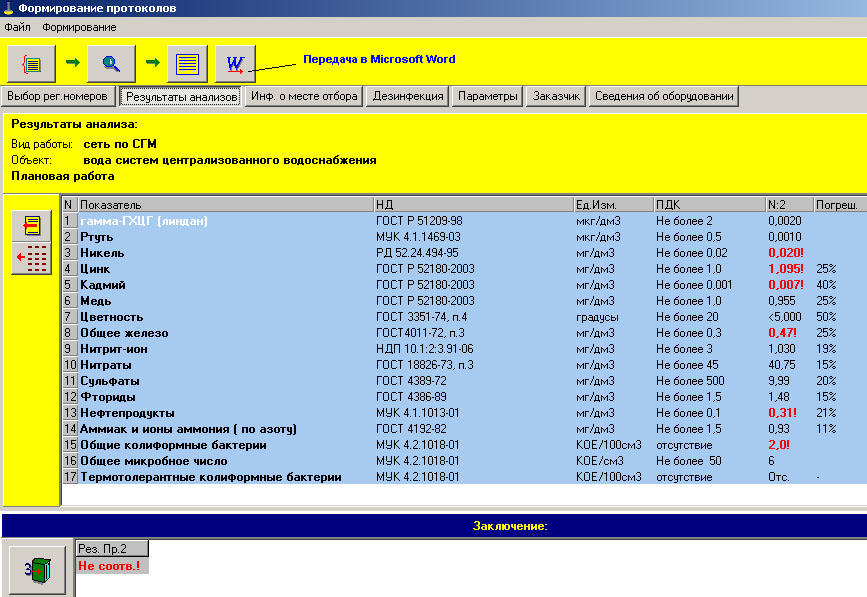Click the protocol document lines icon
This screenshot has height=597, width=867.
(x=187, y=64)
